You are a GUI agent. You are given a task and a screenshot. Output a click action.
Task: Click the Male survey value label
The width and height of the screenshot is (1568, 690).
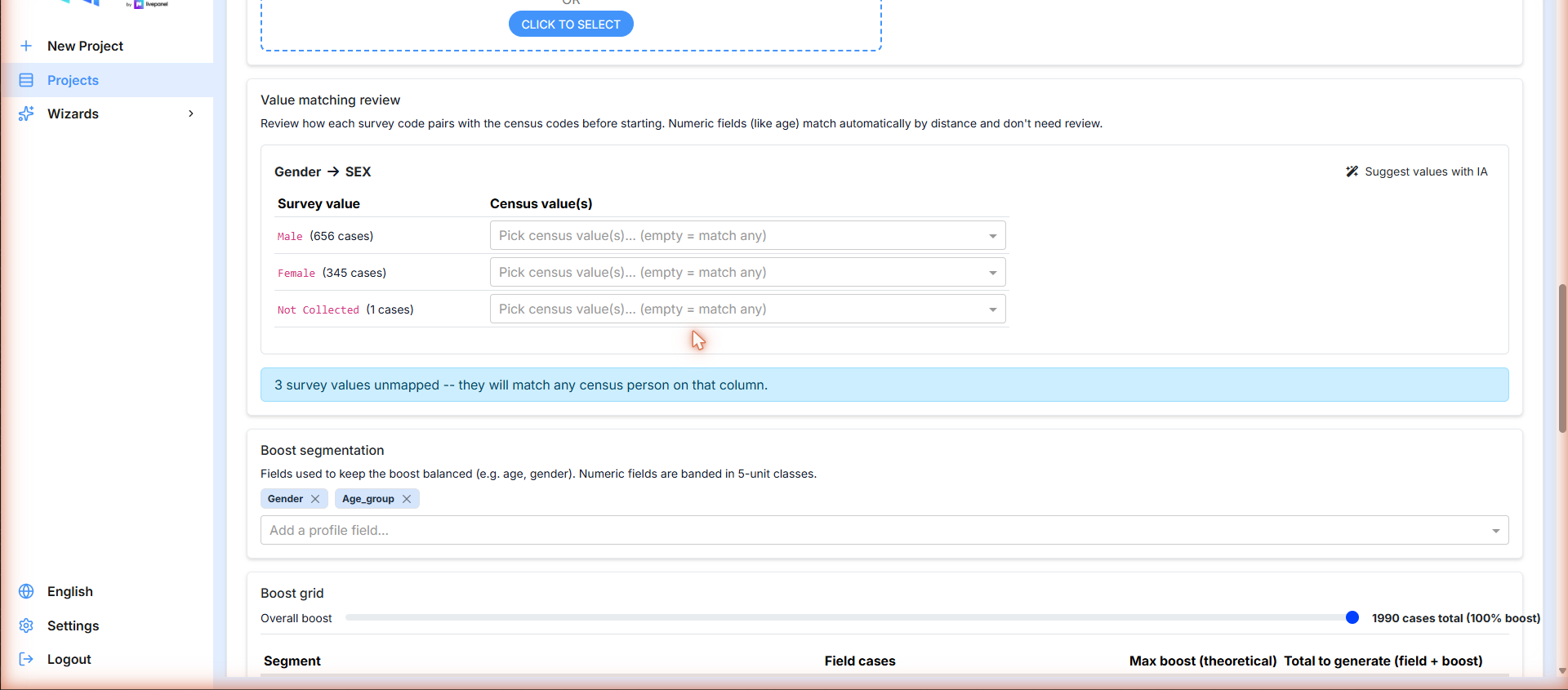pyautogui.click(x=290, y=236)
